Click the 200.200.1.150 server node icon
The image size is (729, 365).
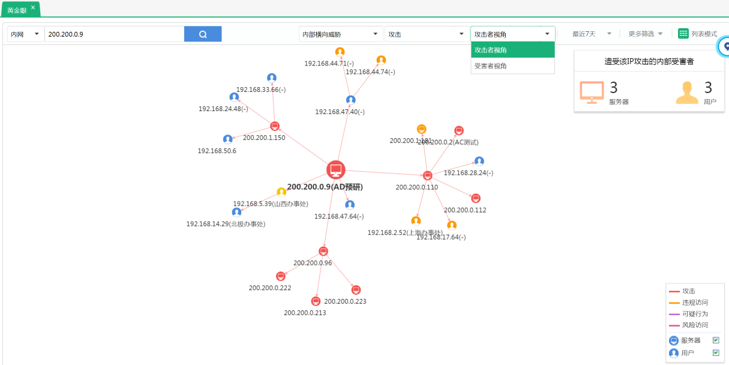[275, 126]
